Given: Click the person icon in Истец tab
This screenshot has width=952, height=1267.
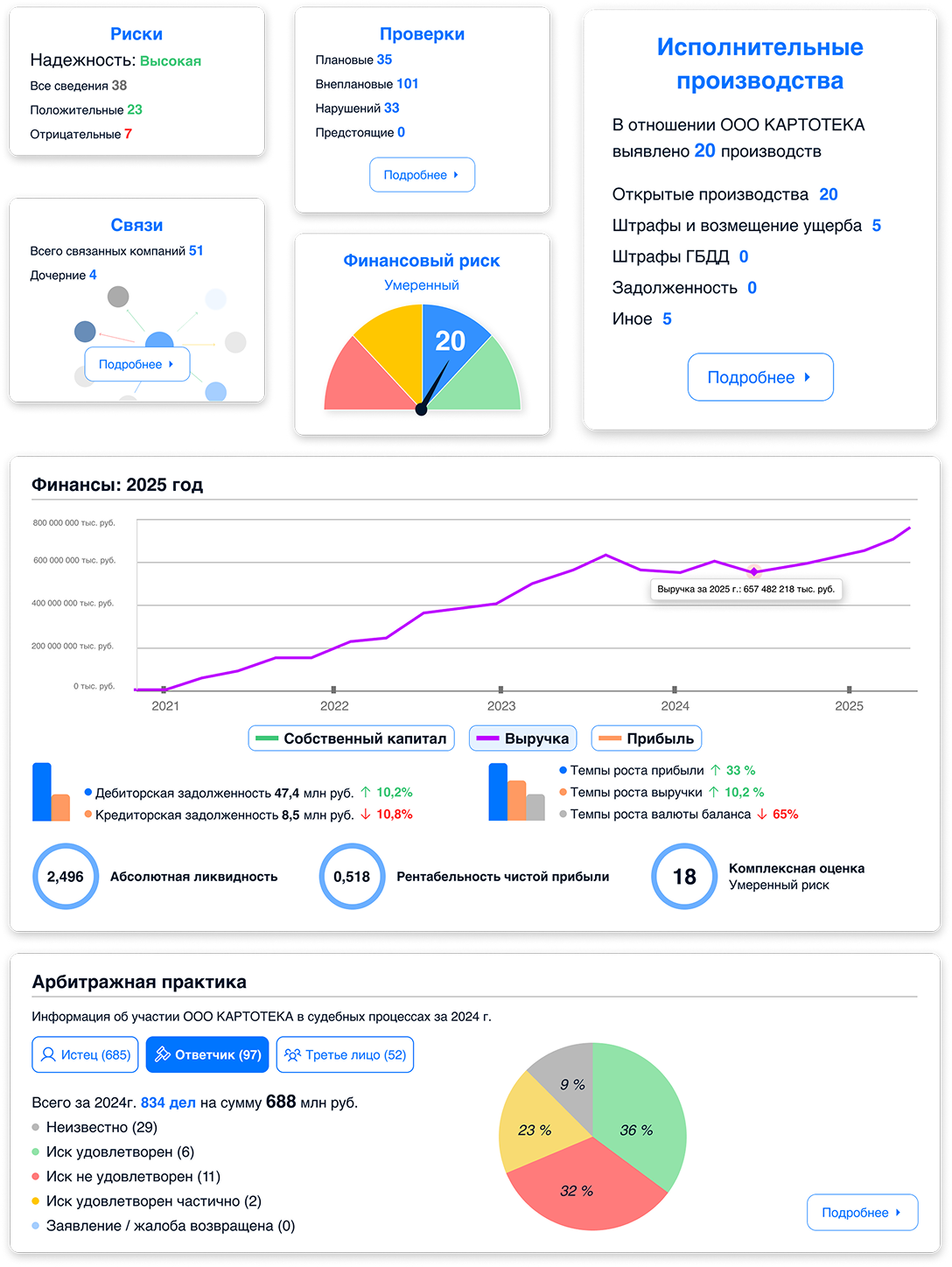Looking at the screenshot, I should [48, 1054].
